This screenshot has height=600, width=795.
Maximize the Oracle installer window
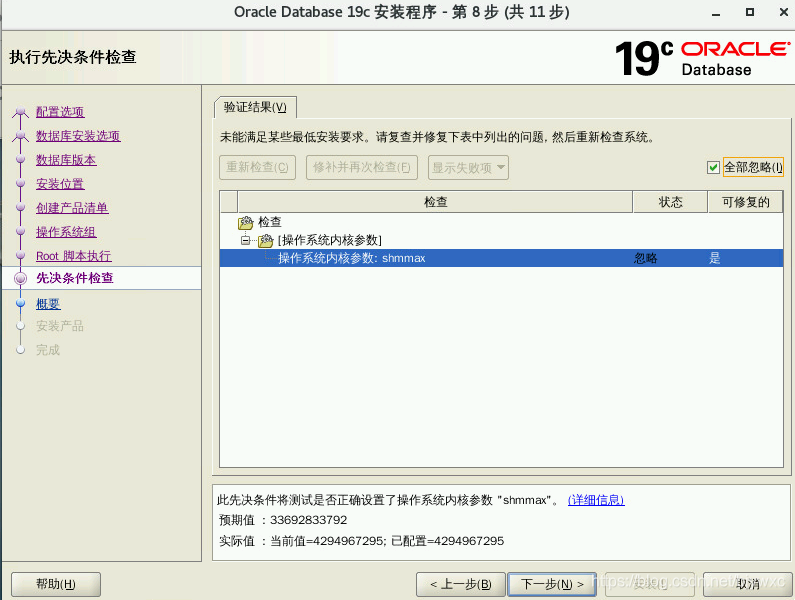pos(750,12)
